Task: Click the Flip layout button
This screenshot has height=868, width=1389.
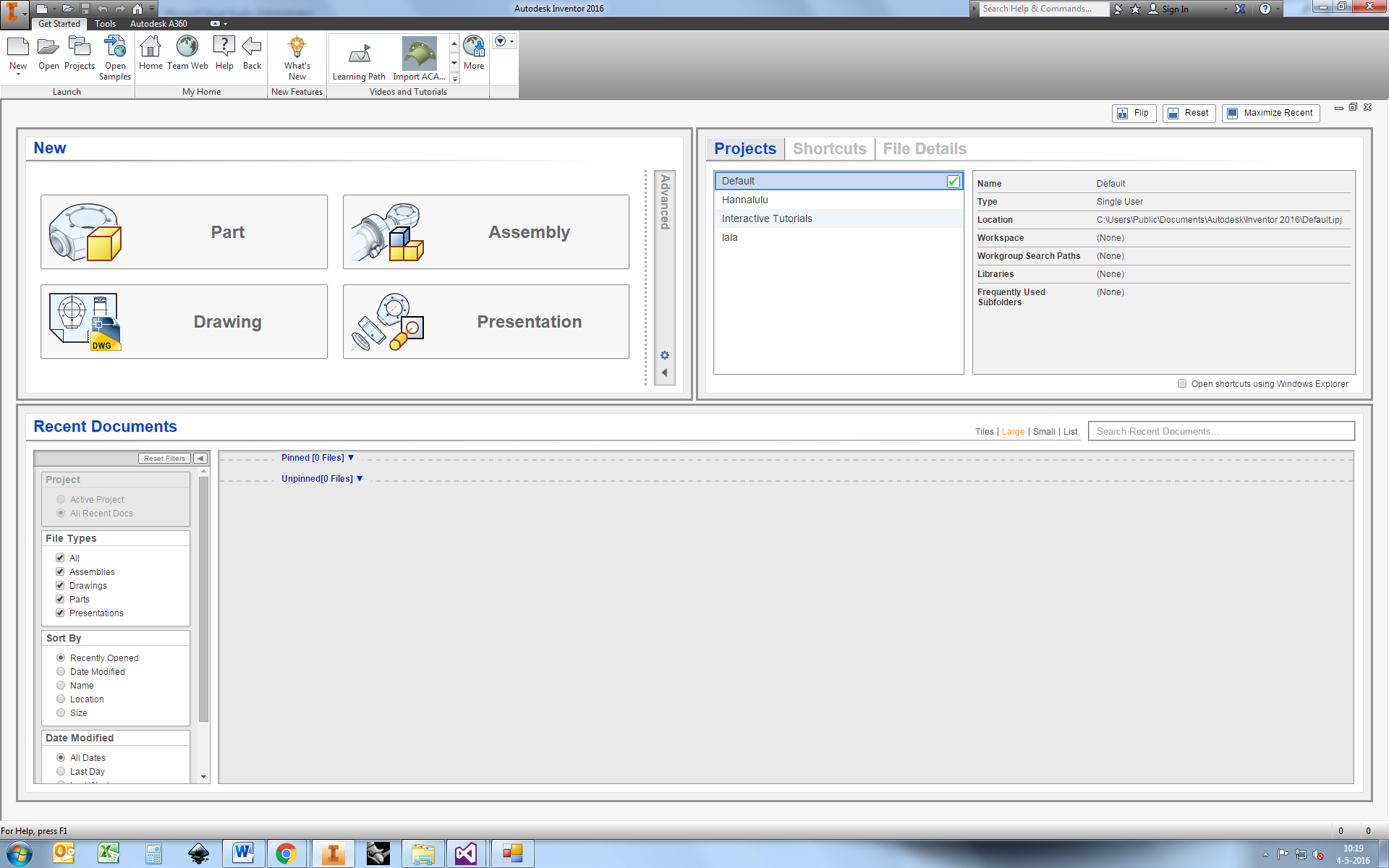Action: [1134, 114]
